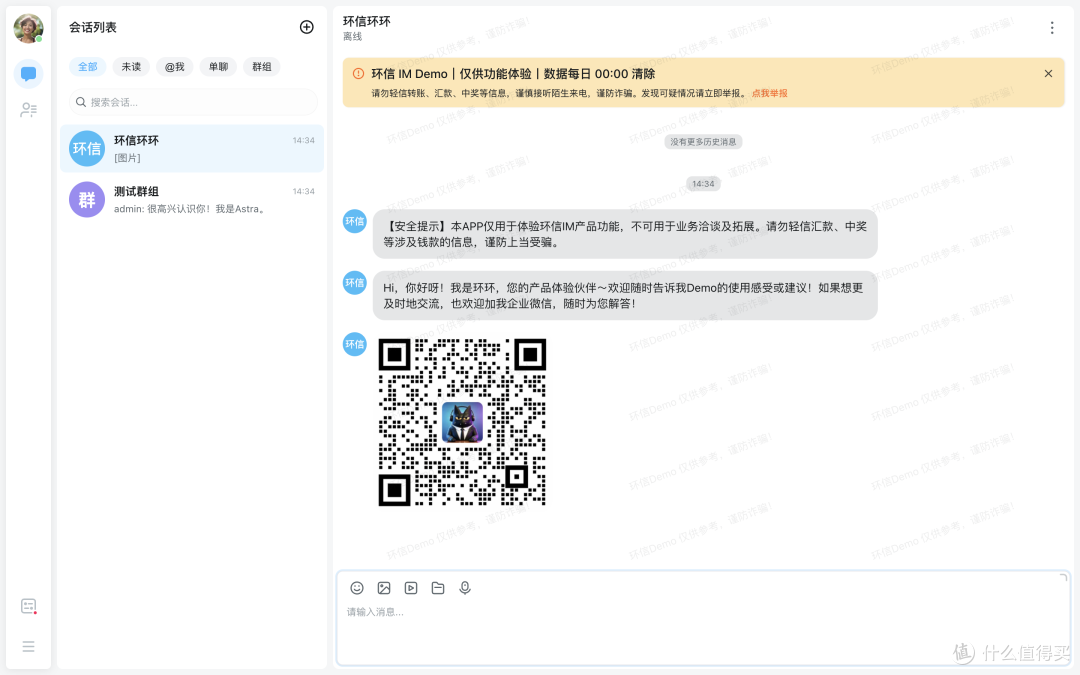Viewport: 1080px width, 675px height.
Task: Open the QR code image message
Action: [x=462, y=422]
